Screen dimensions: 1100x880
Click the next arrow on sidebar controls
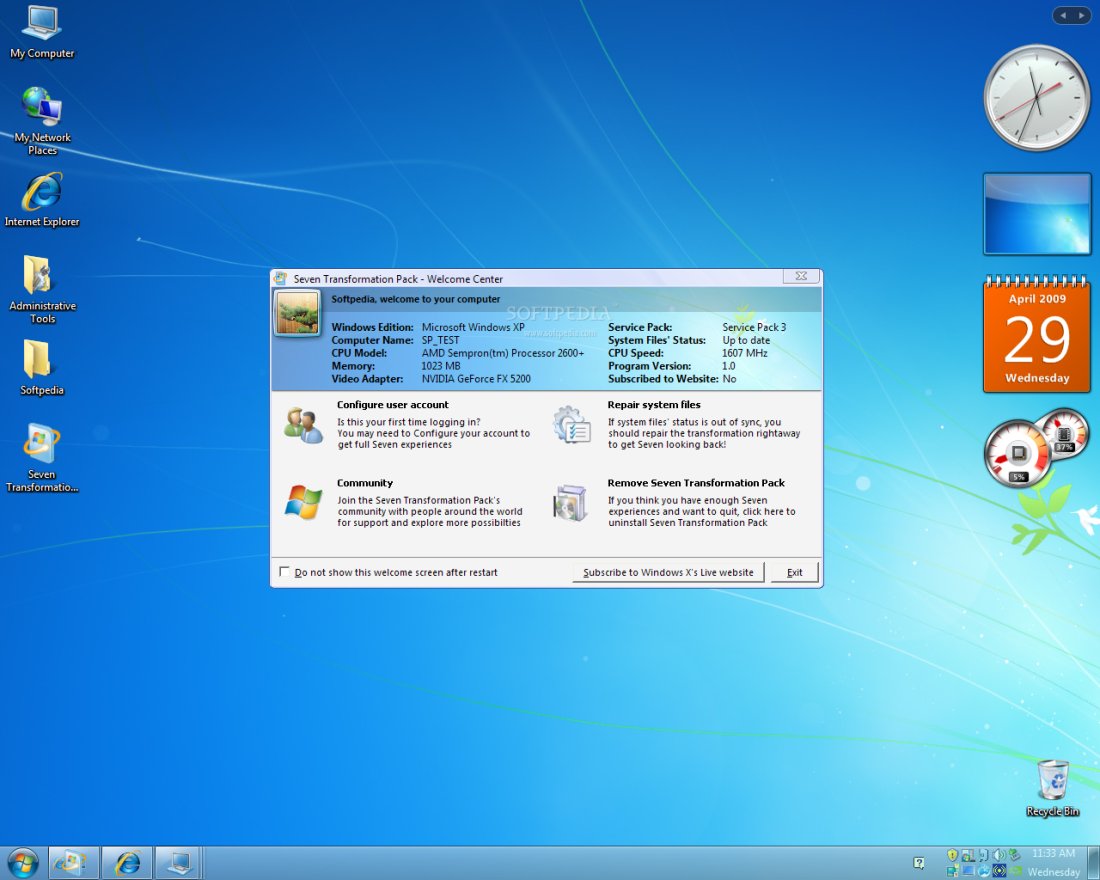pos(1081,15)
